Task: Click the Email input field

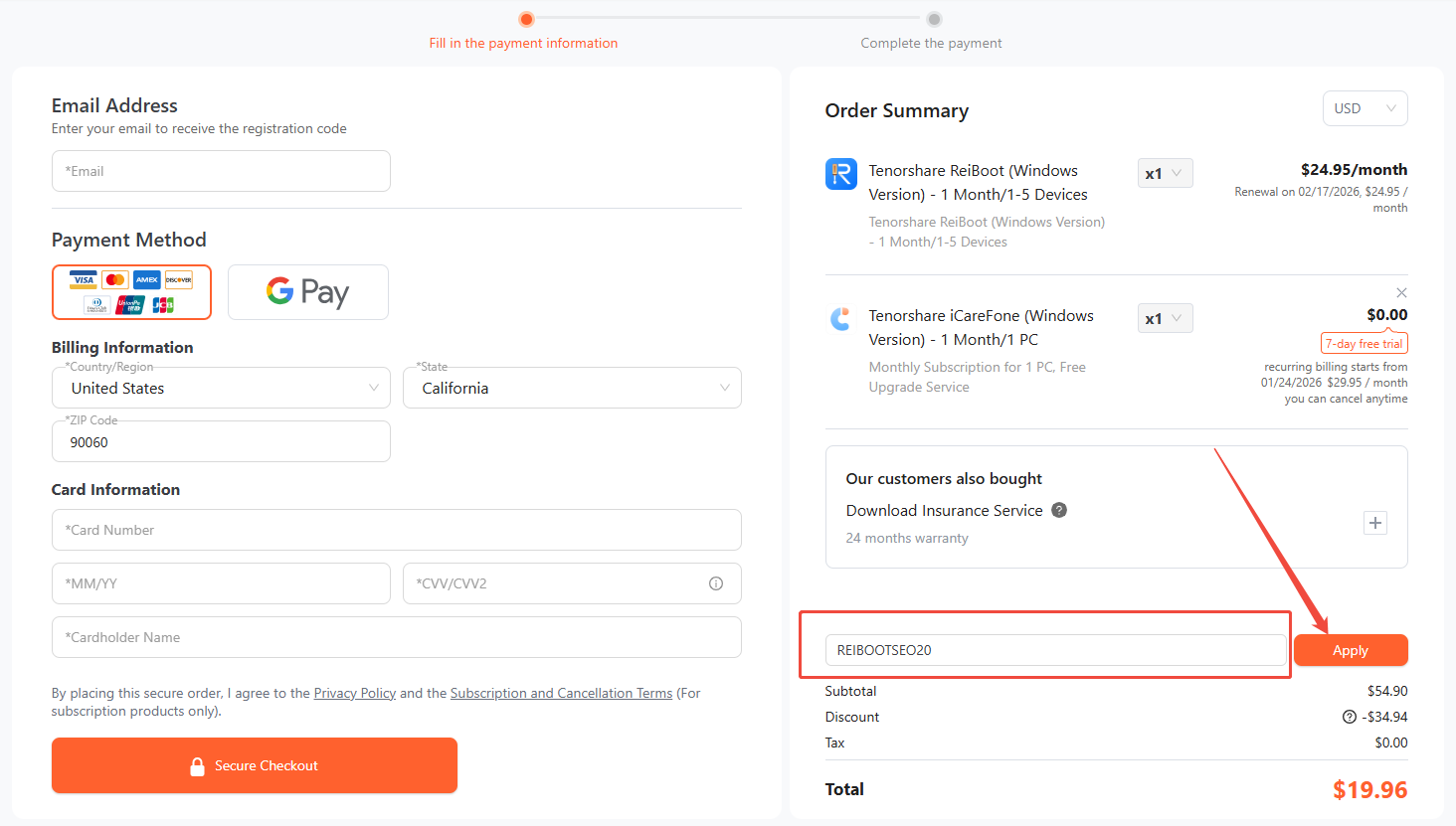Action: tap(221, 171)
